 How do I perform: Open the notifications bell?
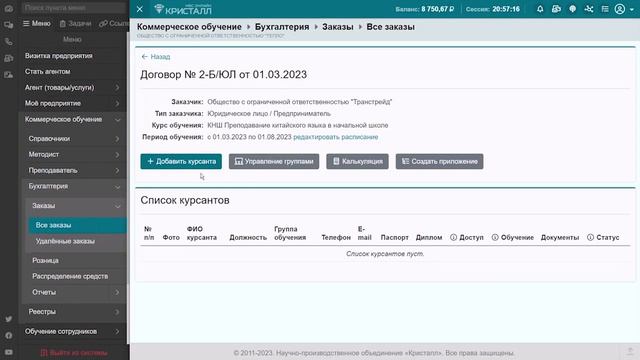(540, 9)
